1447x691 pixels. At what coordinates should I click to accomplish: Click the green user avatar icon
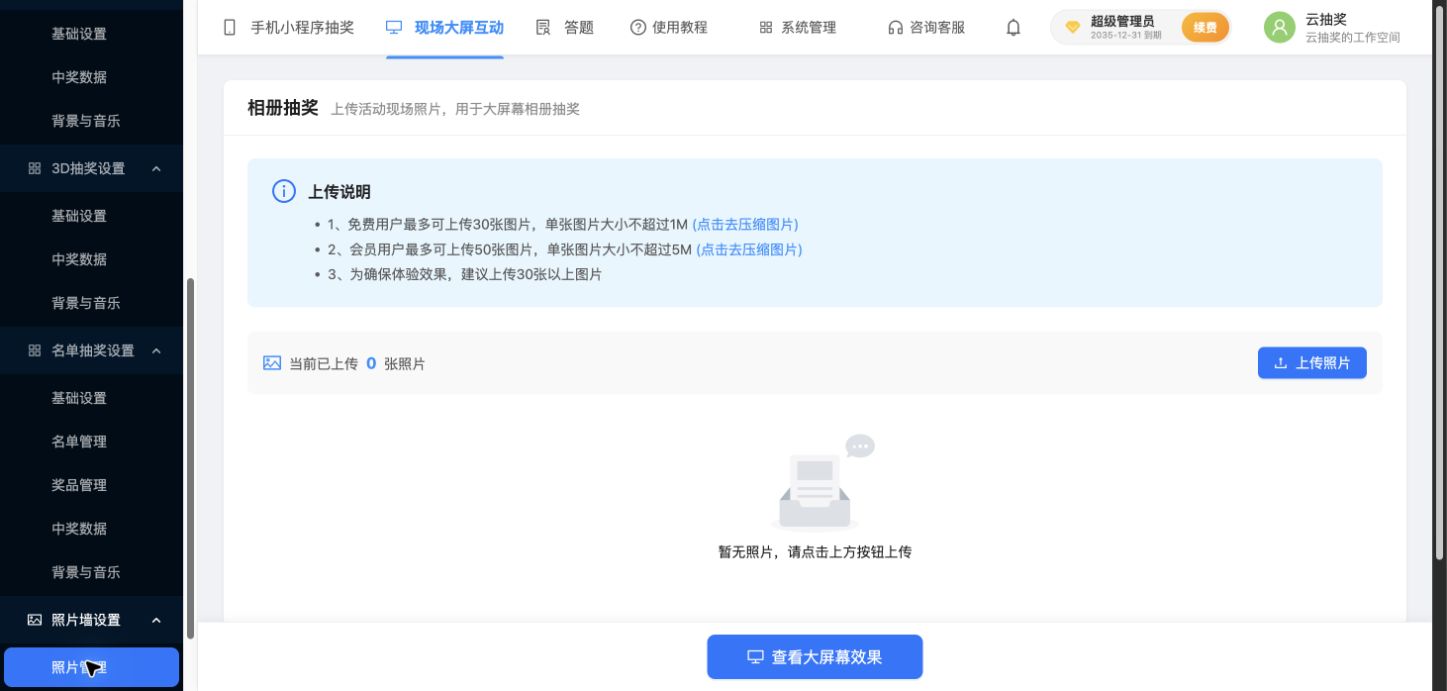click(1279, 27)
